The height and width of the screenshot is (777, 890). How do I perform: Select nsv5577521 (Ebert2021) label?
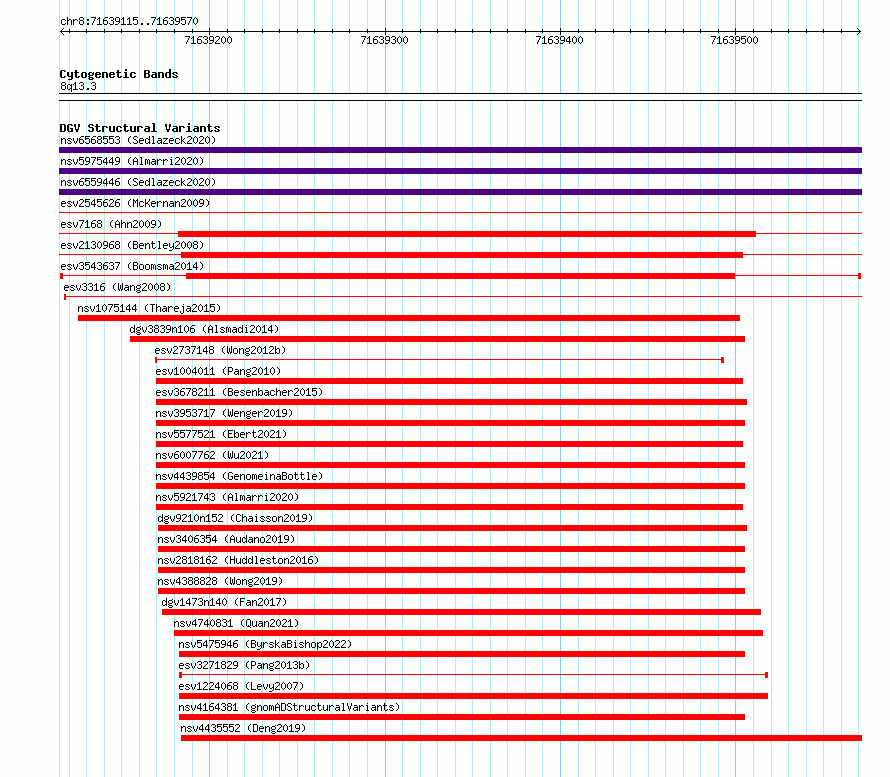click(221, 434)
